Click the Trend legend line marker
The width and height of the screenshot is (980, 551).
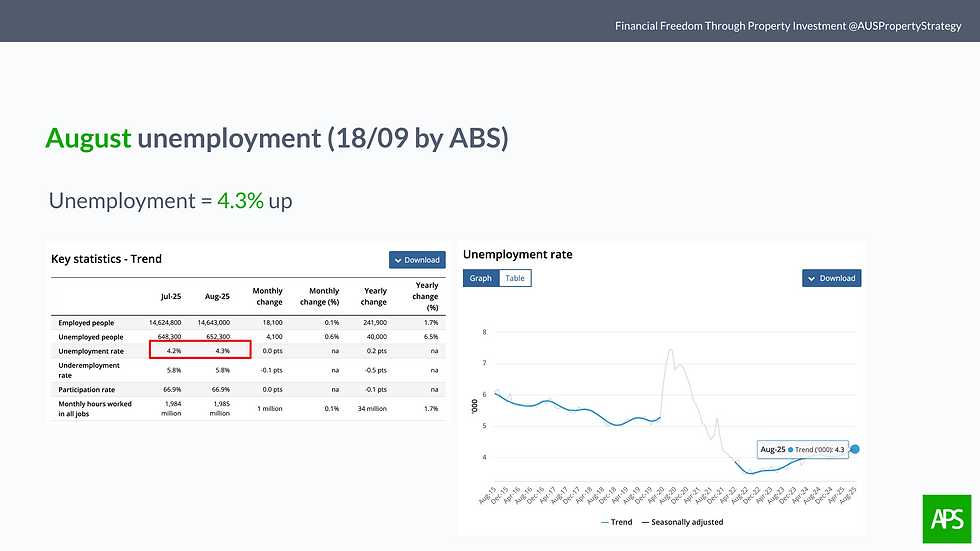[606, 522]
